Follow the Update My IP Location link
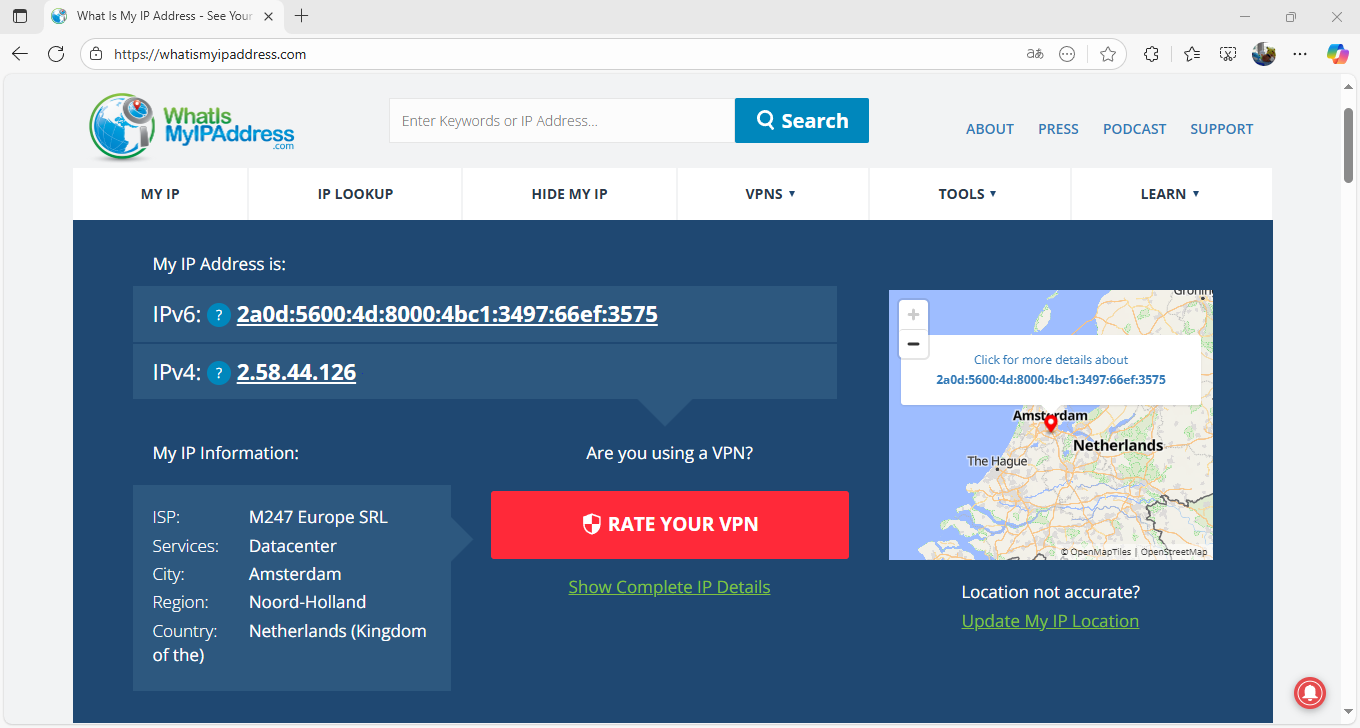1360x728 pixels. click(1050, 621)
